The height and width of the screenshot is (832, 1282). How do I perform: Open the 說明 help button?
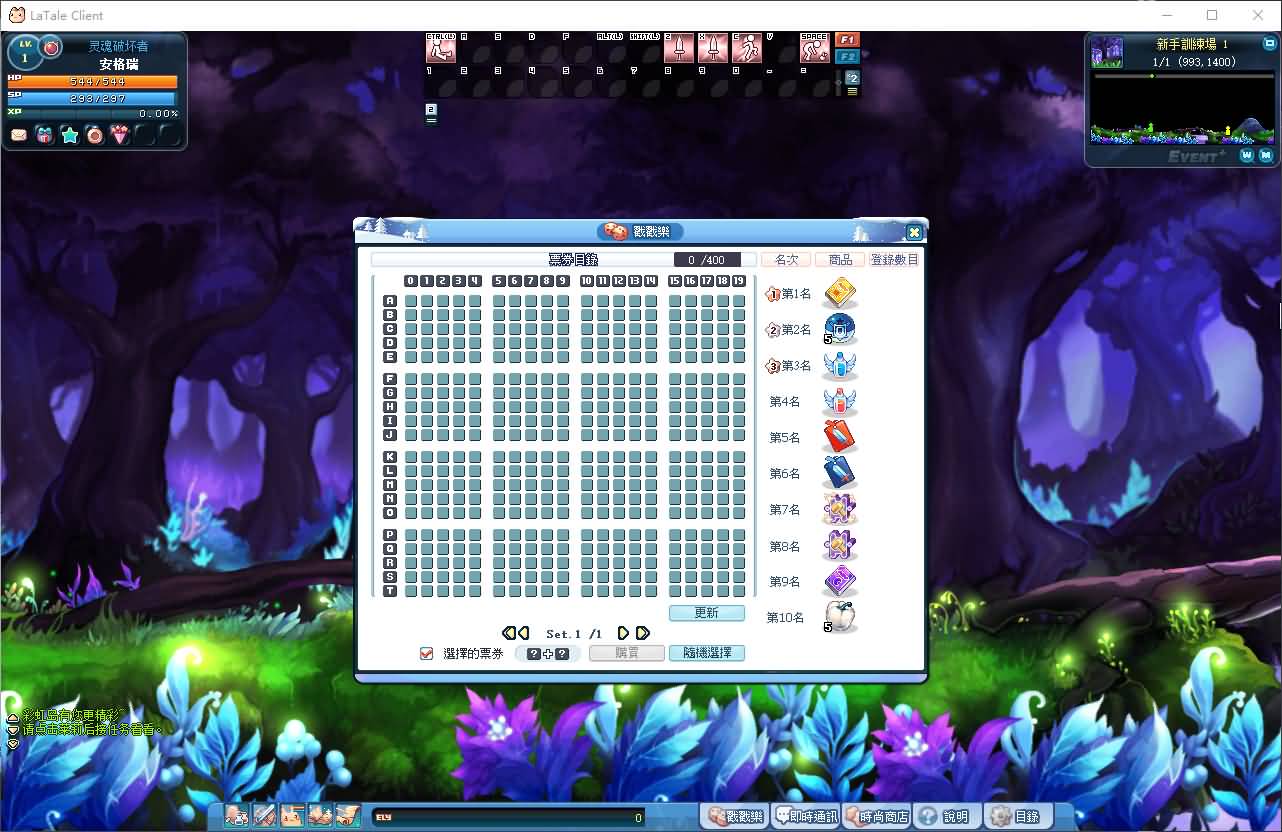(945, 817)
